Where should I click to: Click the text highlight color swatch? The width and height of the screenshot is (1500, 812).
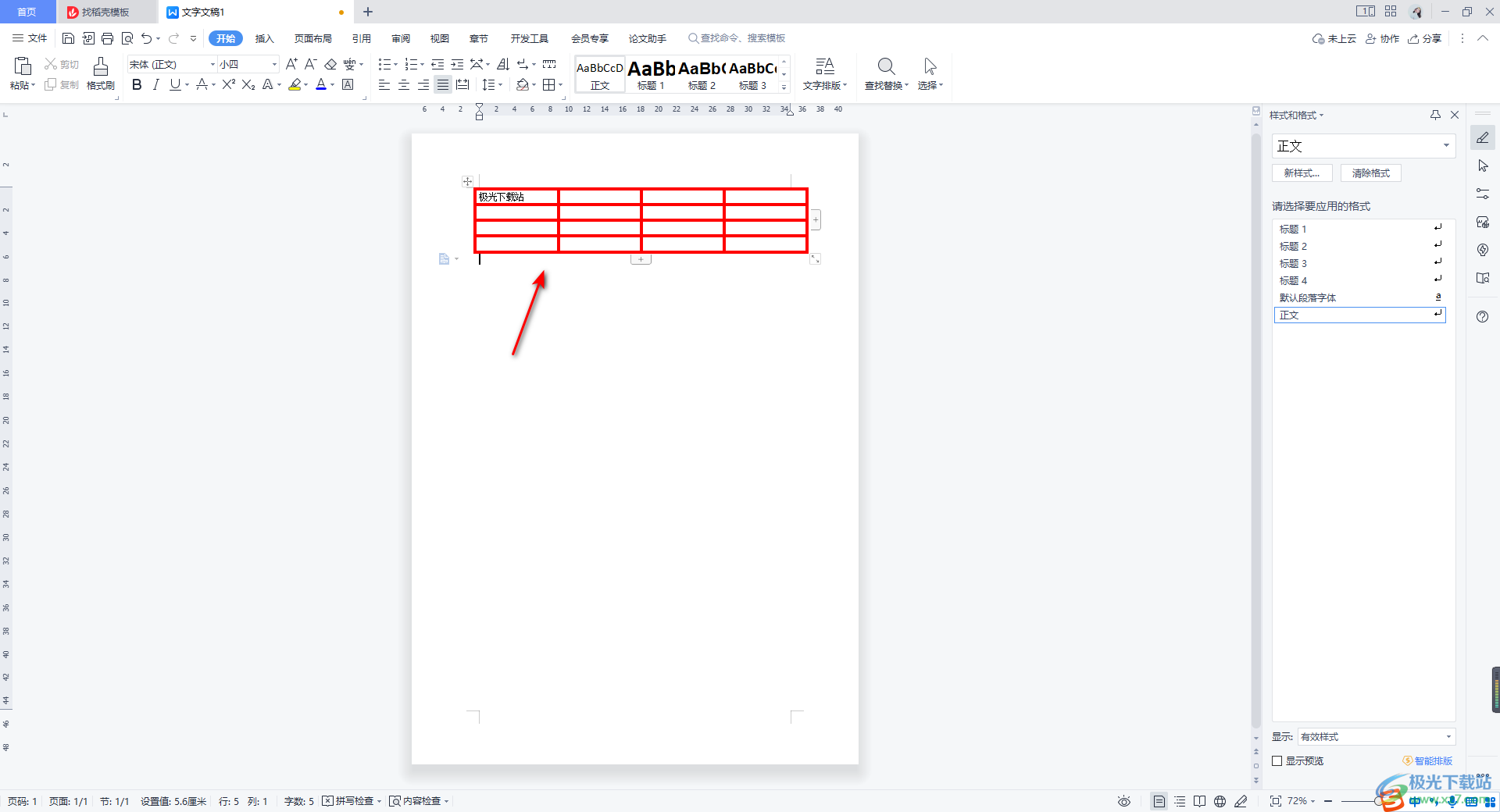tap(295, 84)
